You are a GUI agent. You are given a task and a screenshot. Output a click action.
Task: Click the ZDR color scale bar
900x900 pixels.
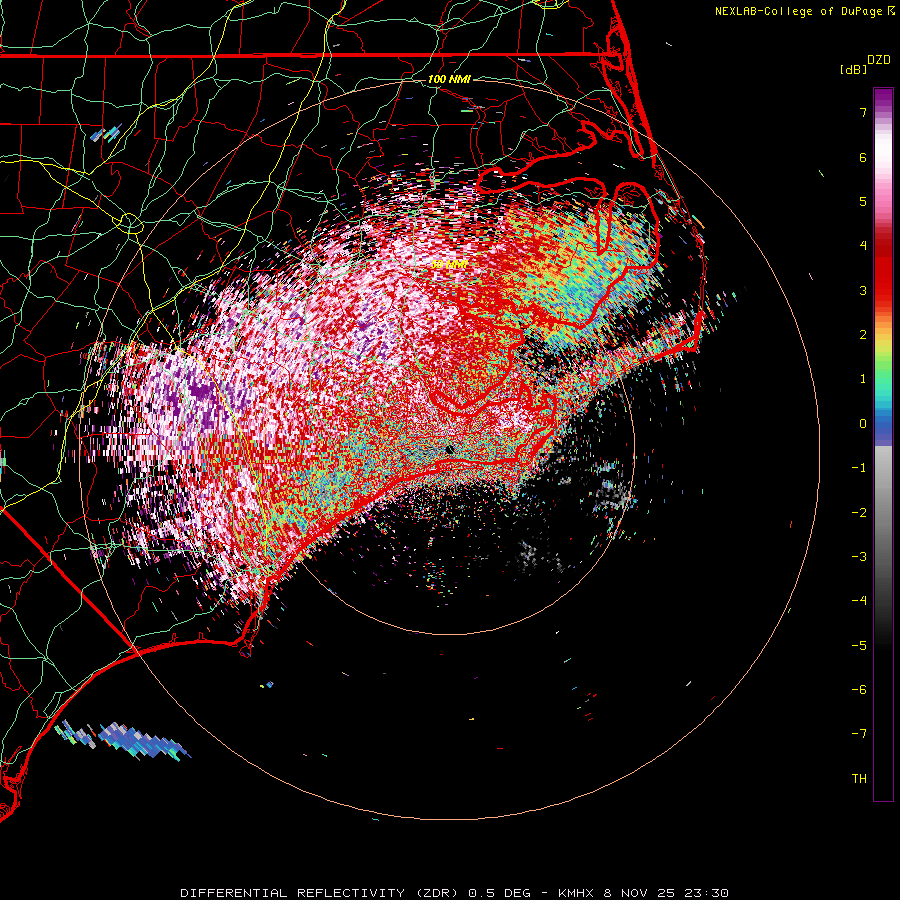point(883,445)
